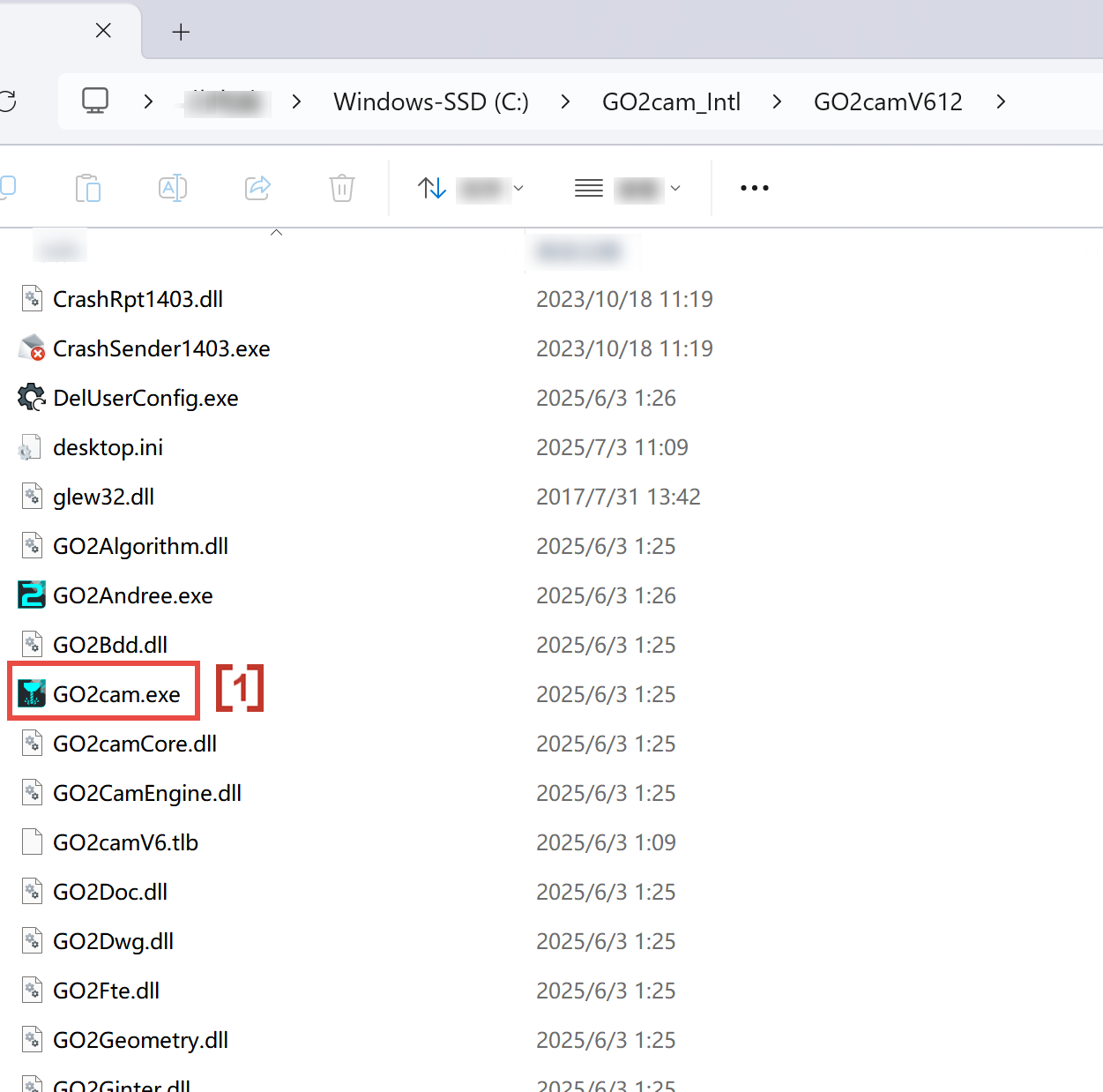This screenshot has width=1103, height=1092.
Task: Open the See more ellipsis menu
Action: coord(754,188)
